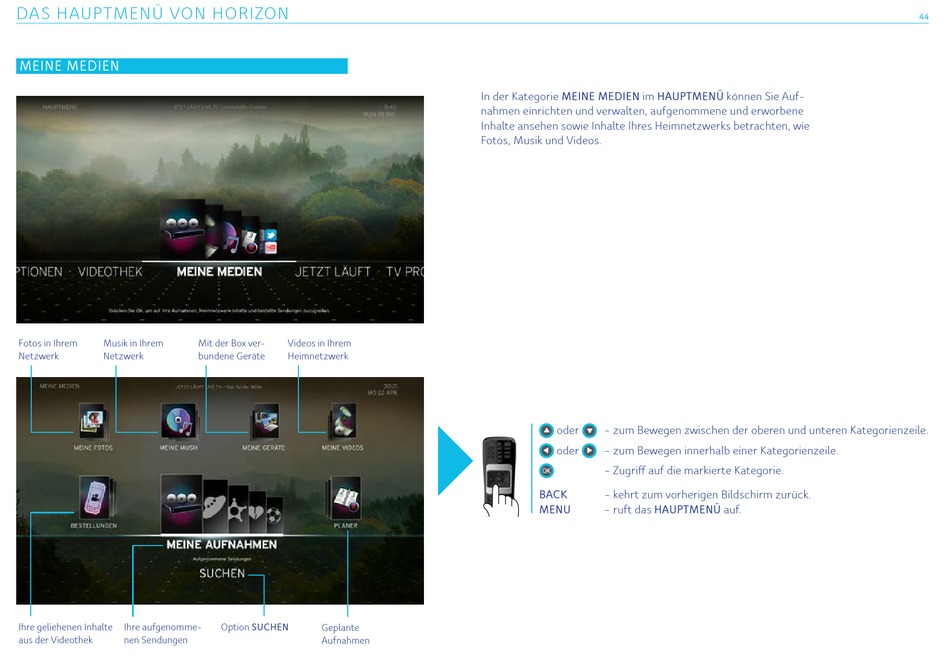This screenshot has width=950, height=660.
Task: Select the cut-off PTIONEN menu entry
Action: (39, 272)
